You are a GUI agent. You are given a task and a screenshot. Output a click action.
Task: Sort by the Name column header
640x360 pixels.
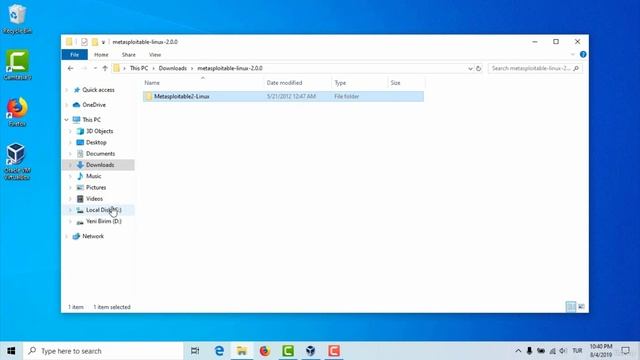point(203,83)
